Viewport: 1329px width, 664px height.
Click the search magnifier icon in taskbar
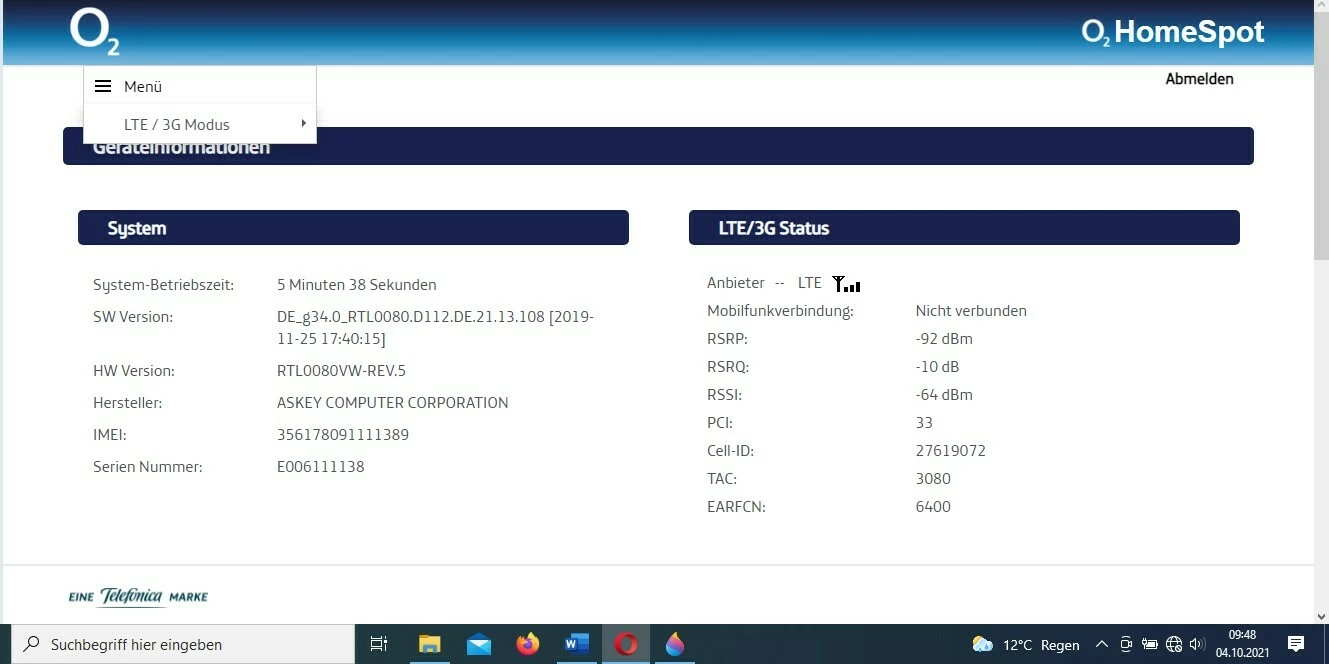[x=32, y=644]
